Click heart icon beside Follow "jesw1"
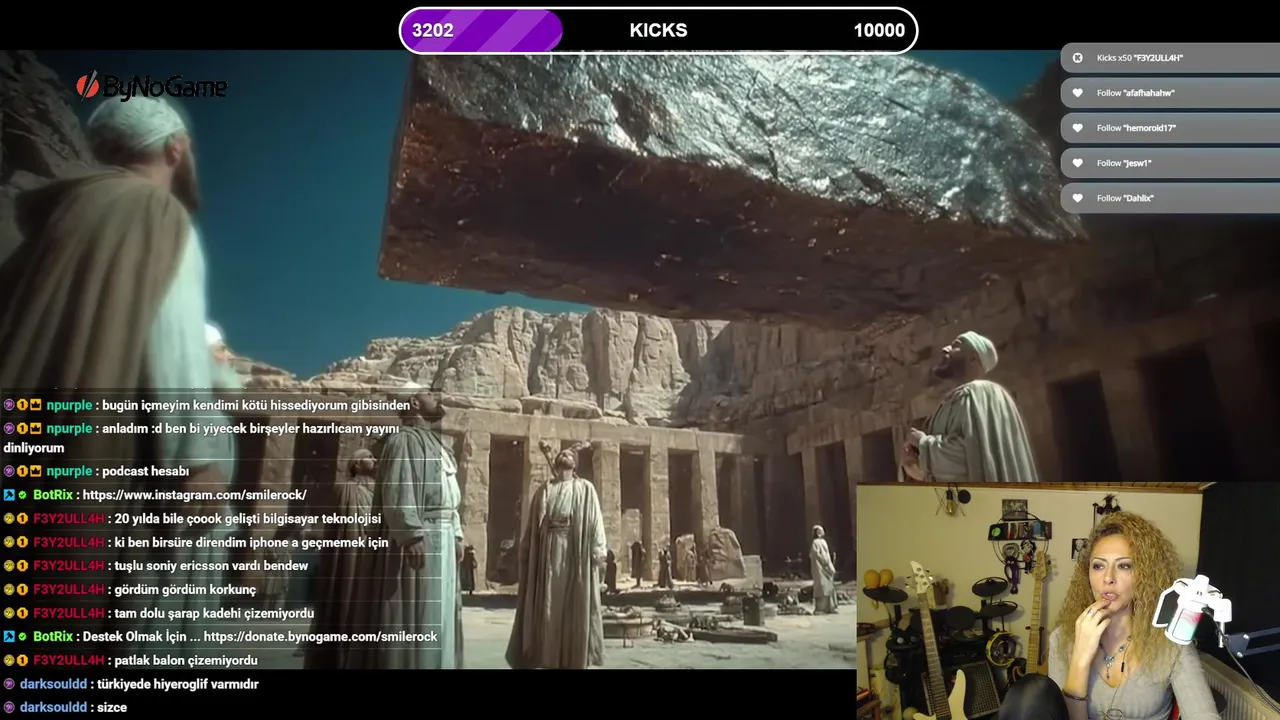 [x=1077, y=163]
